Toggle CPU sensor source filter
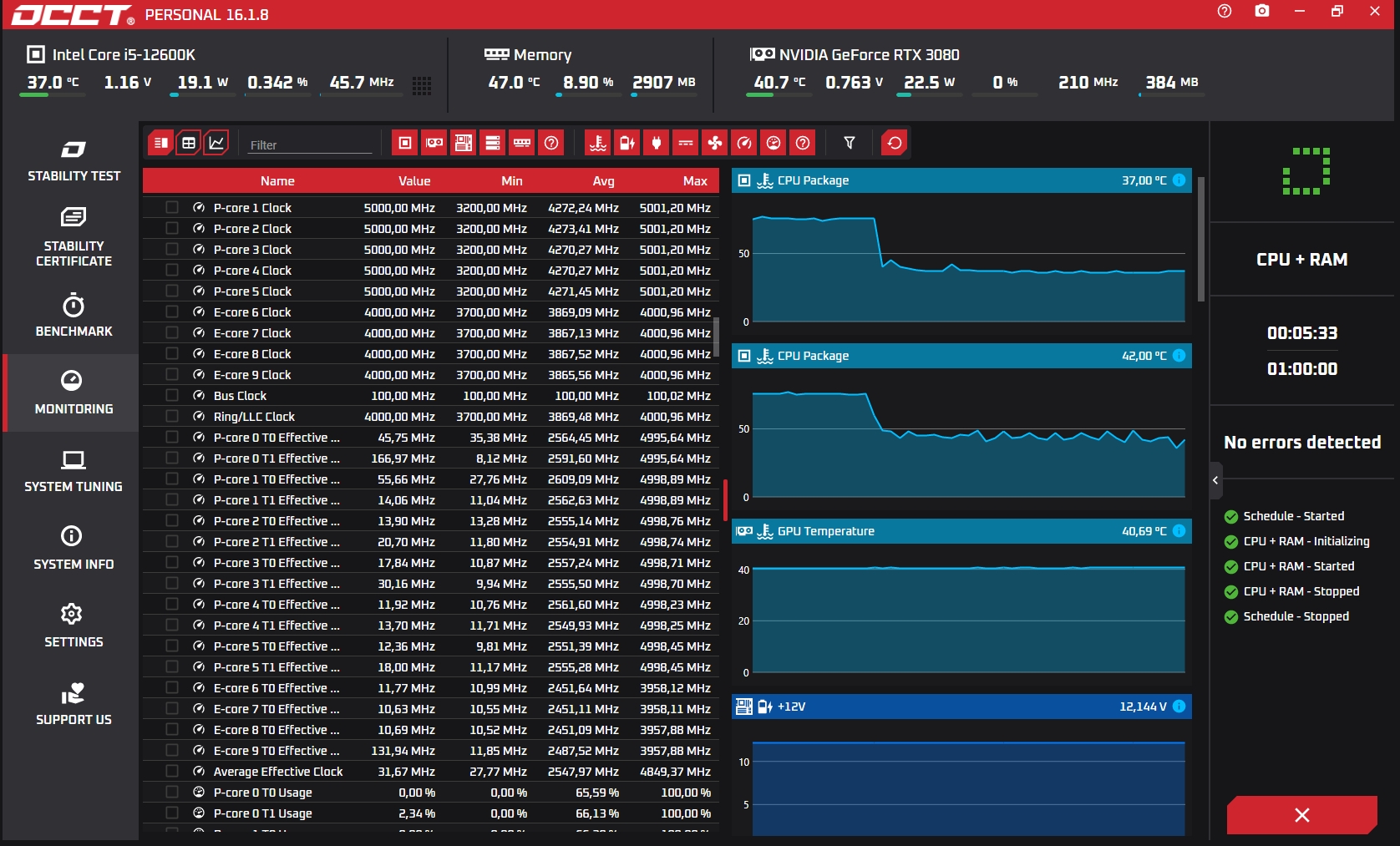Viewport: 1400px width, 846px height. 405,143
